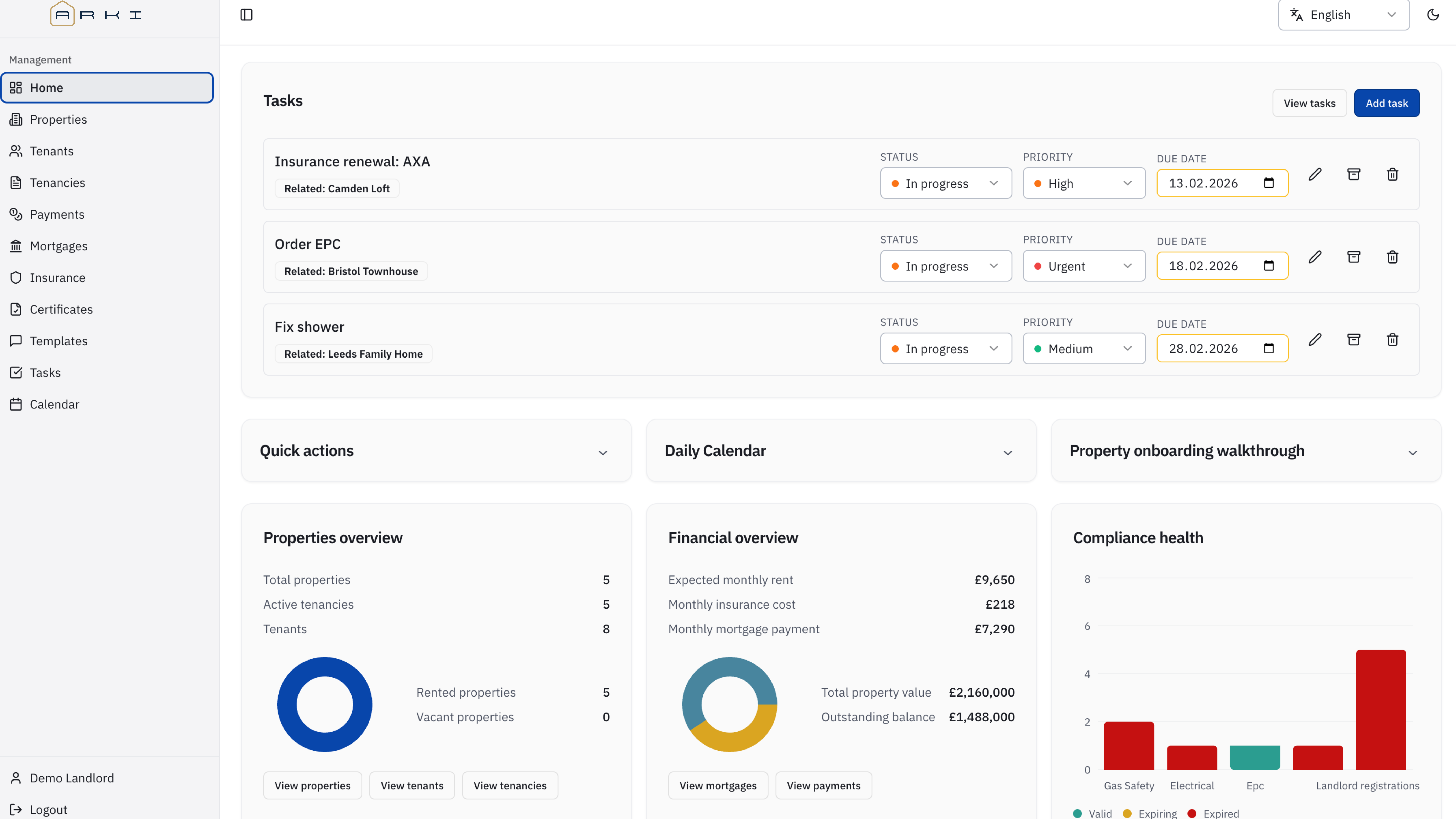Click the green Epc bar
1456x819 pixels.
click(x=1255, y=757)
